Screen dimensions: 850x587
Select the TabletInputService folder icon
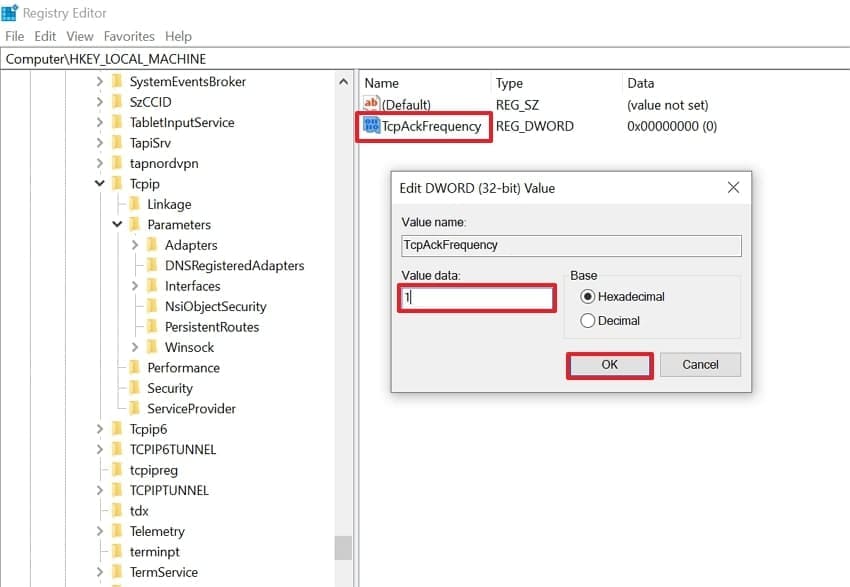(117, 122)
